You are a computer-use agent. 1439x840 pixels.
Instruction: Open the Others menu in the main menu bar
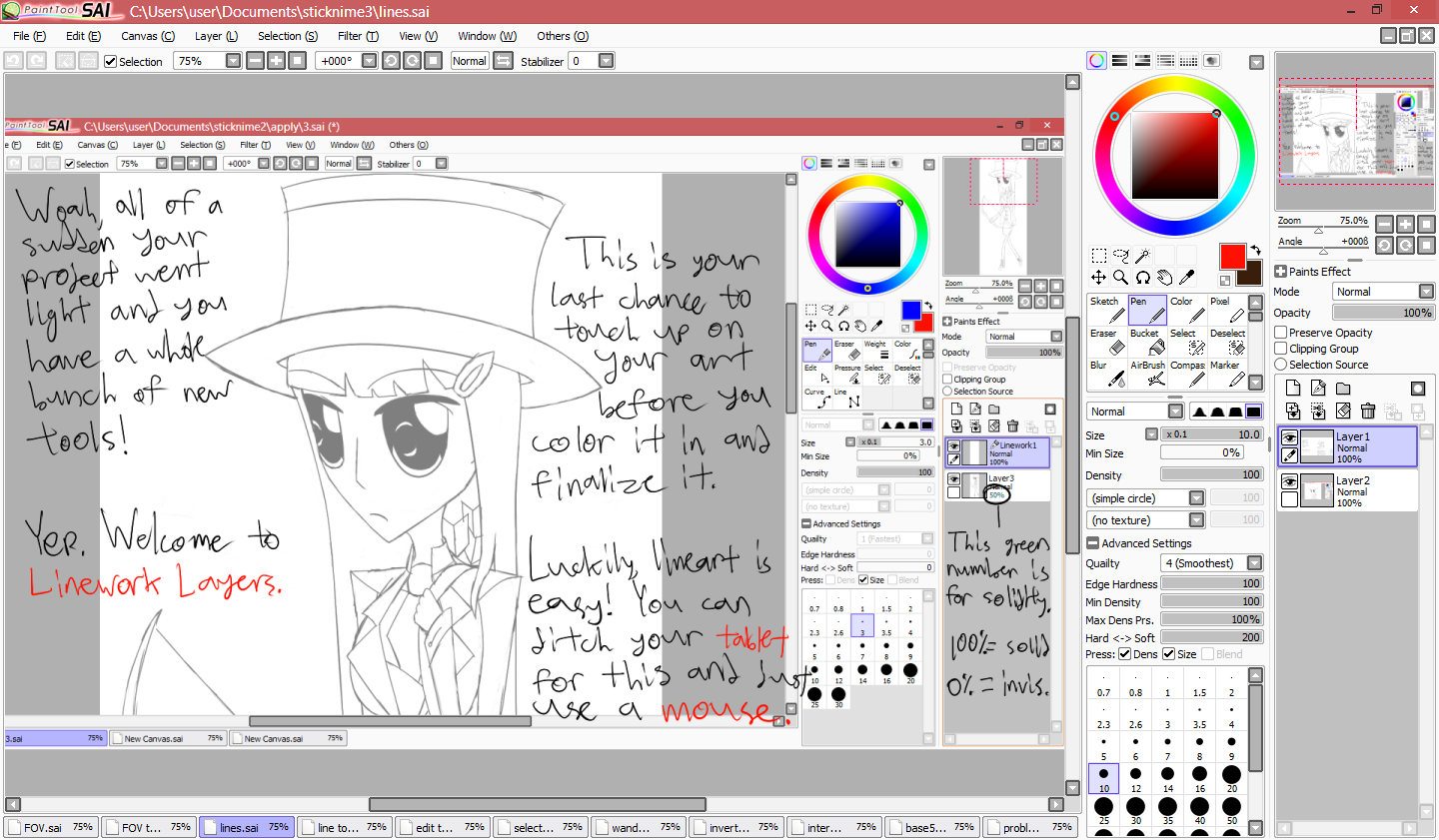click(562, 36)
